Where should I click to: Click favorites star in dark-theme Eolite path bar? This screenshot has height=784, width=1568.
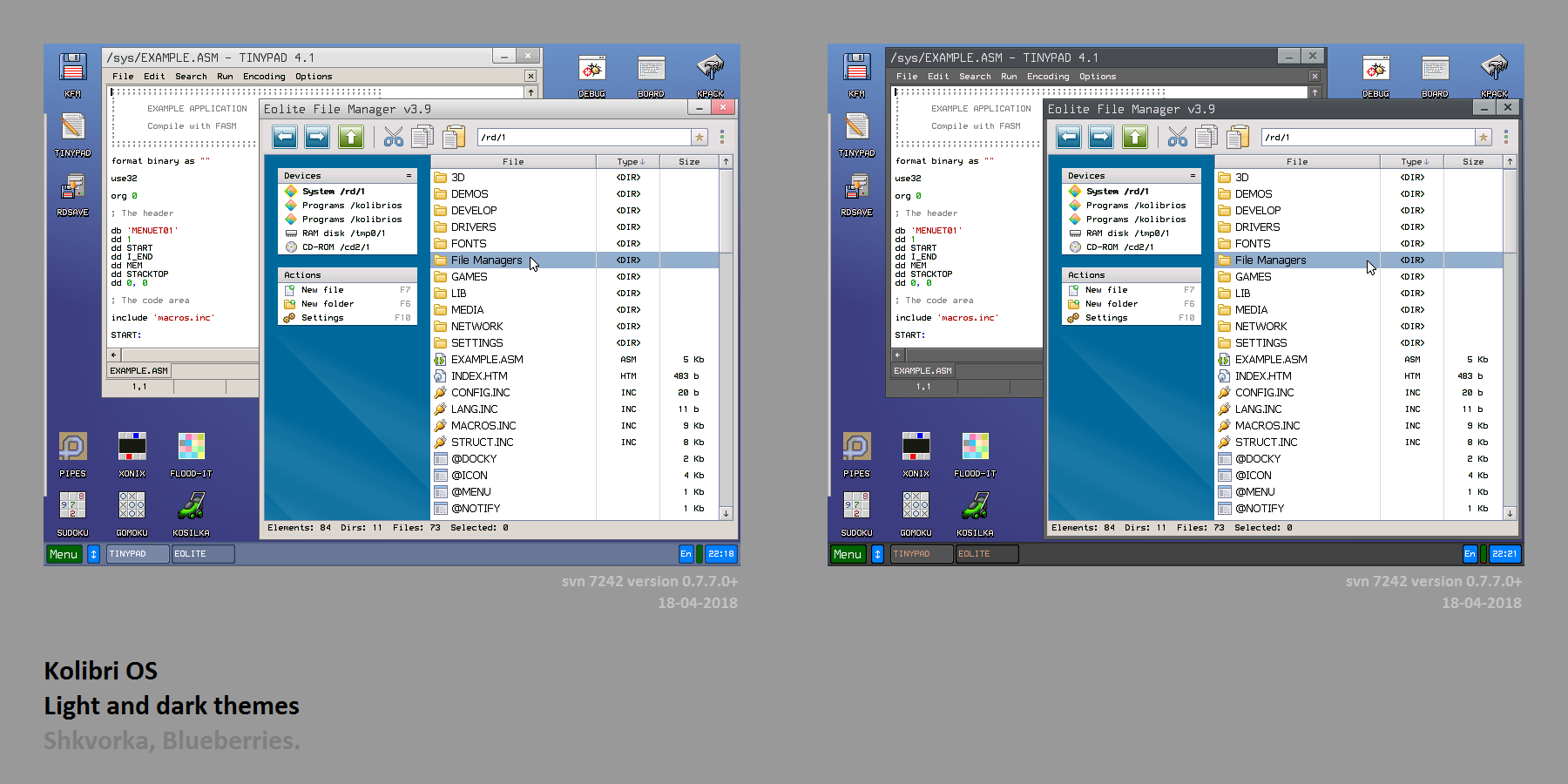1484,138
